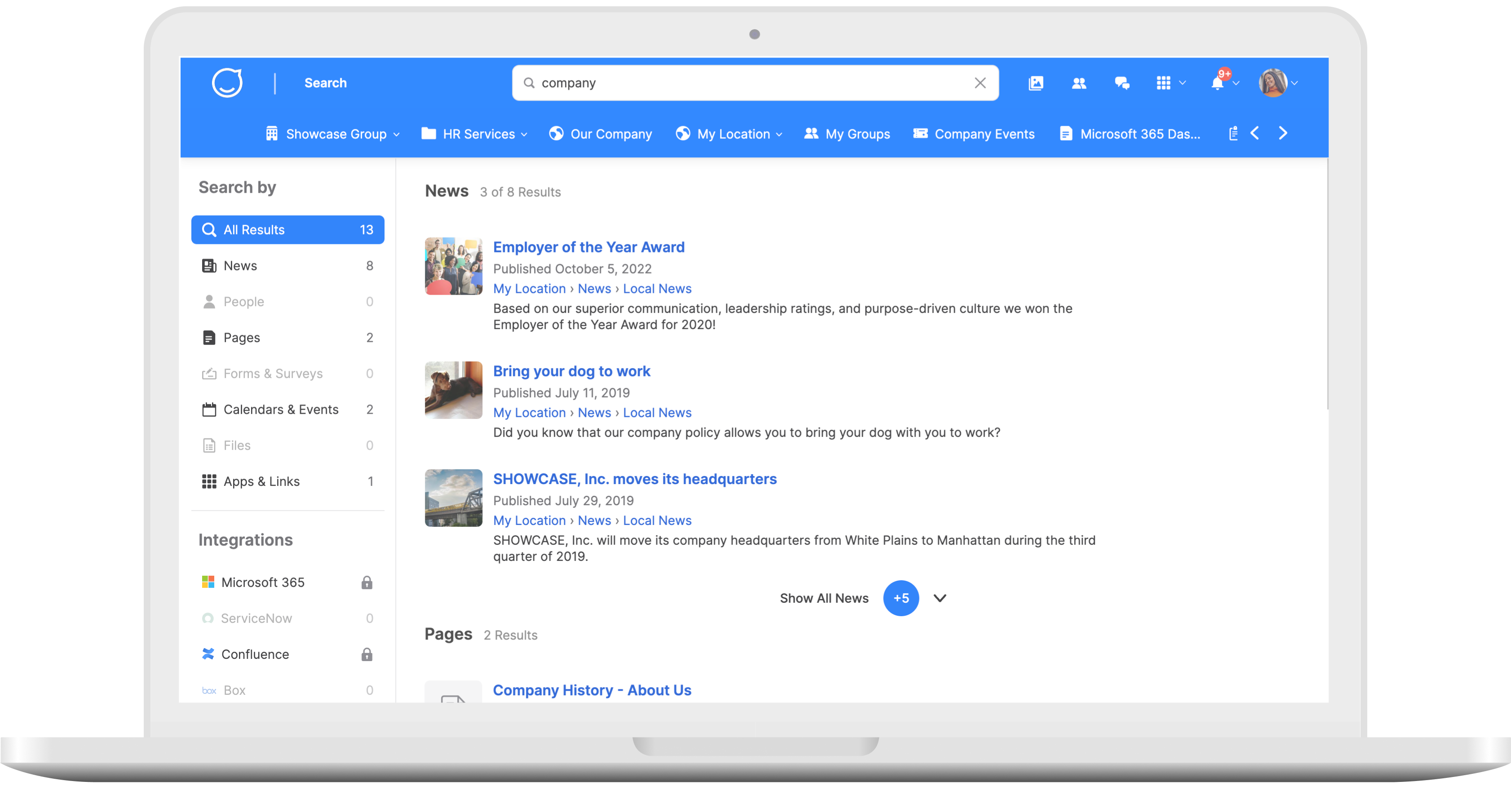Open My Groups menu item
The image size is (1511, 812).
[x=846, y=134]
